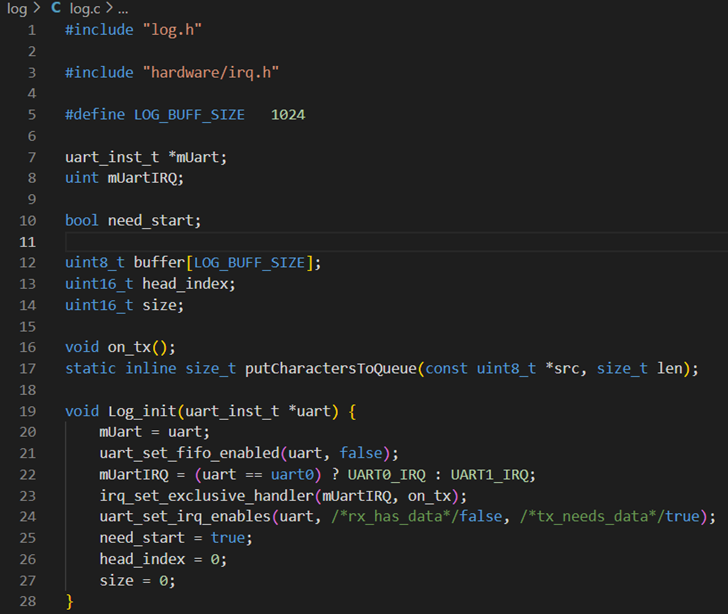Click 'true' on the need_start assignment
728x614 pixels.
point(228,537)
